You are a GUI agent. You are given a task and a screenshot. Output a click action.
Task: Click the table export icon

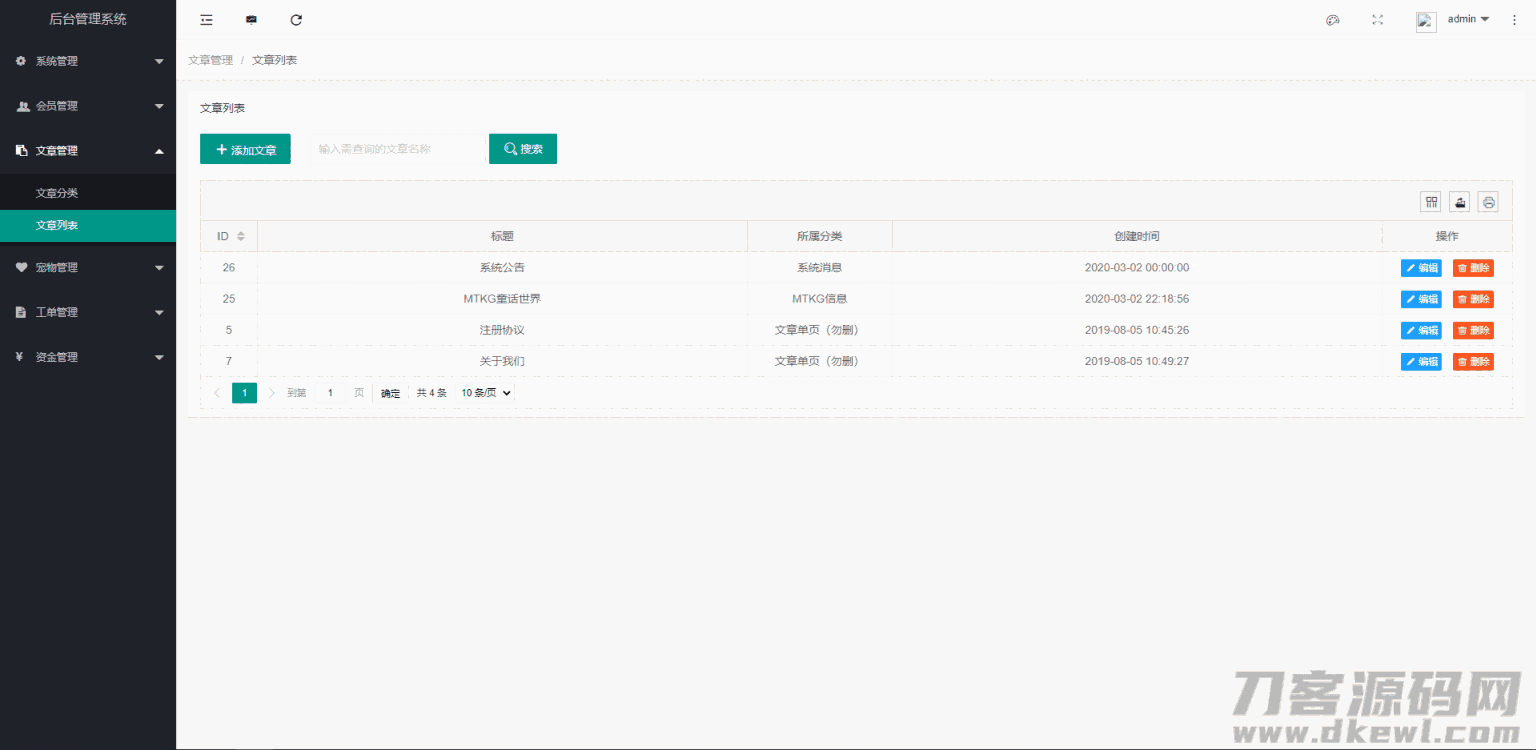[1460, 202]
